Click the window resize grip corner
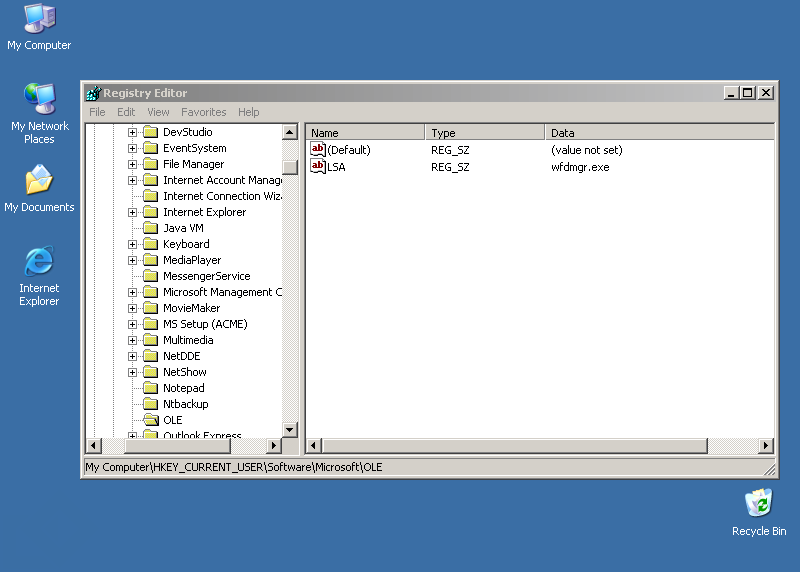Screen dimensions: 800x572 coord(769,469)
